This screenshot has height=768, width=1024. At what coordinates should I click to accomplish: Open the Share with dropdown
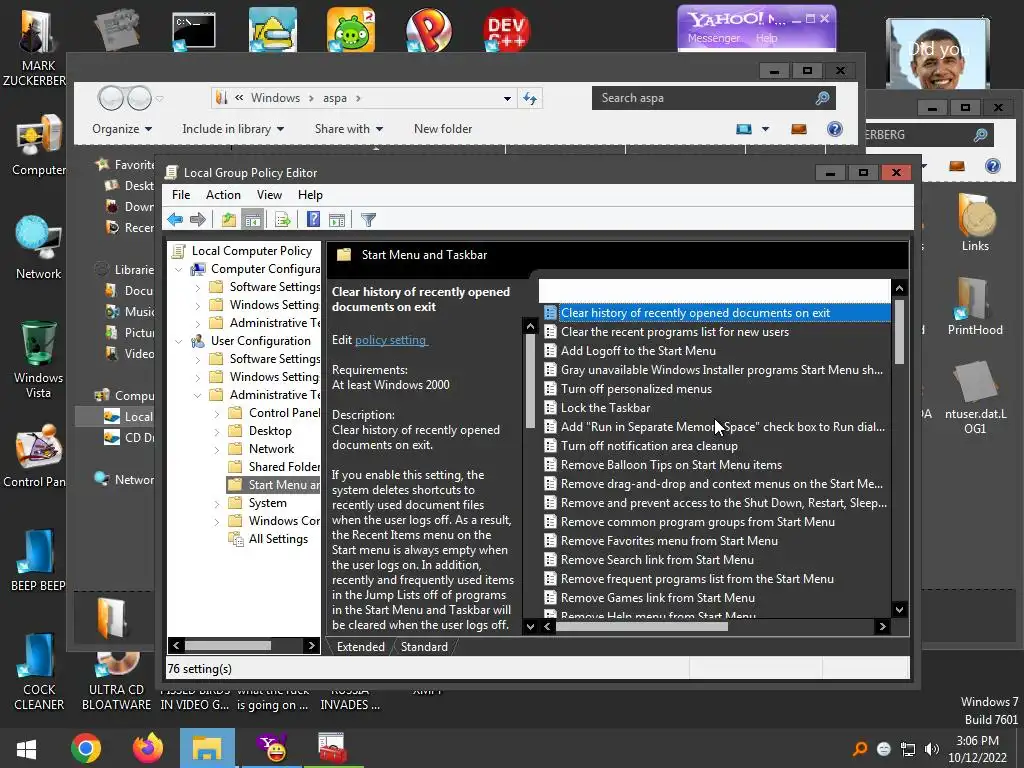349,129
